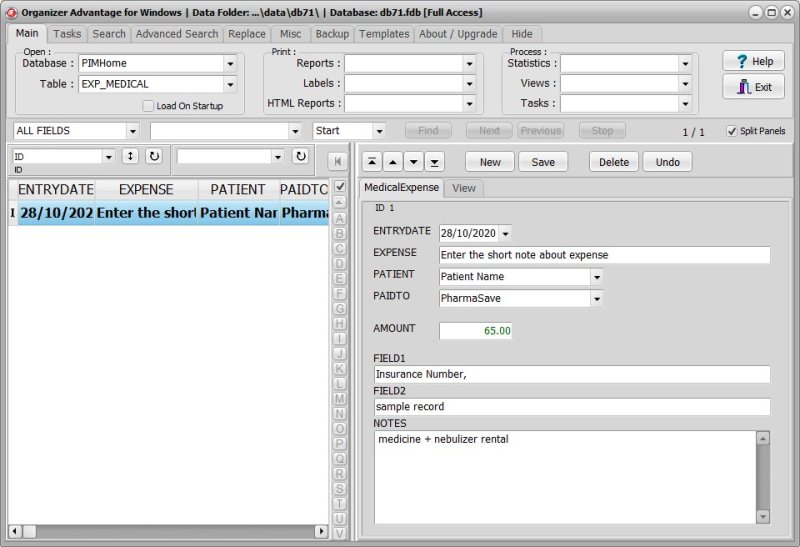Screen dimensions: 800x547
Task: Open the PATIENT dropdown
Action: pyautogui.click(x=596, y=277)
